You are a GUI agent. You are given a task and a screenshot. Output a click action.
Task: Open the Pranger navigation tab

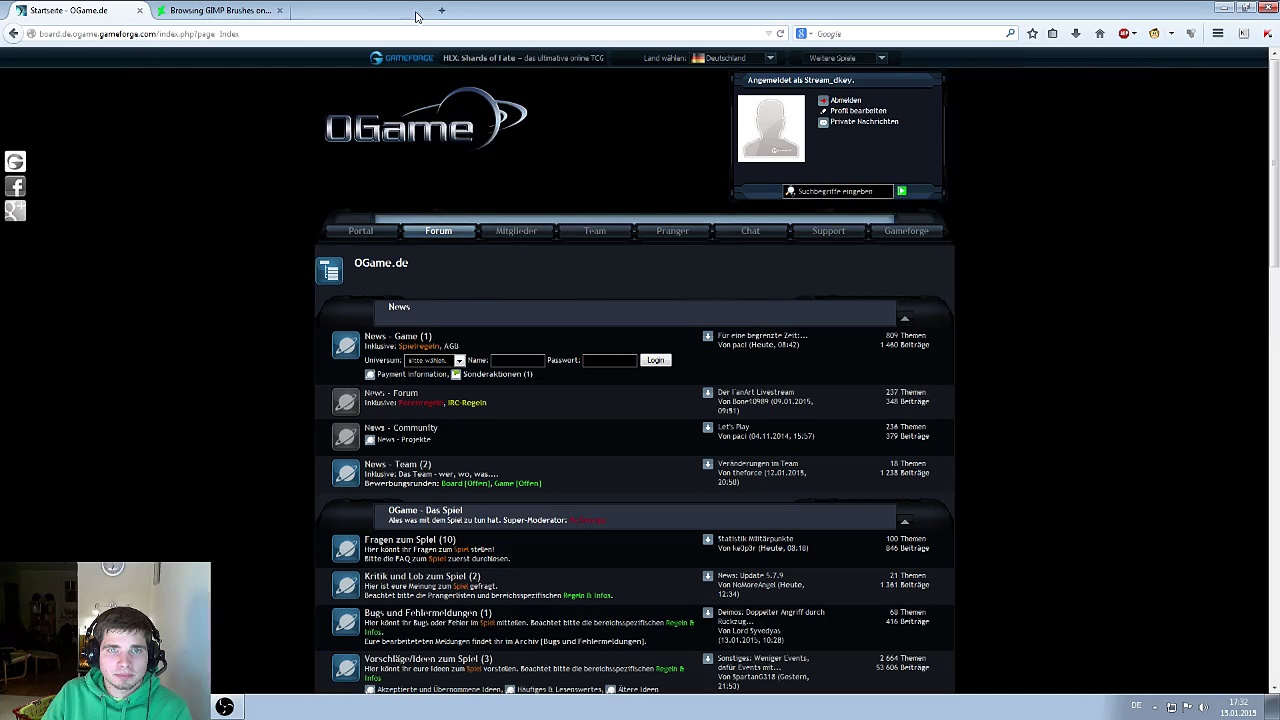click(672, 231)
